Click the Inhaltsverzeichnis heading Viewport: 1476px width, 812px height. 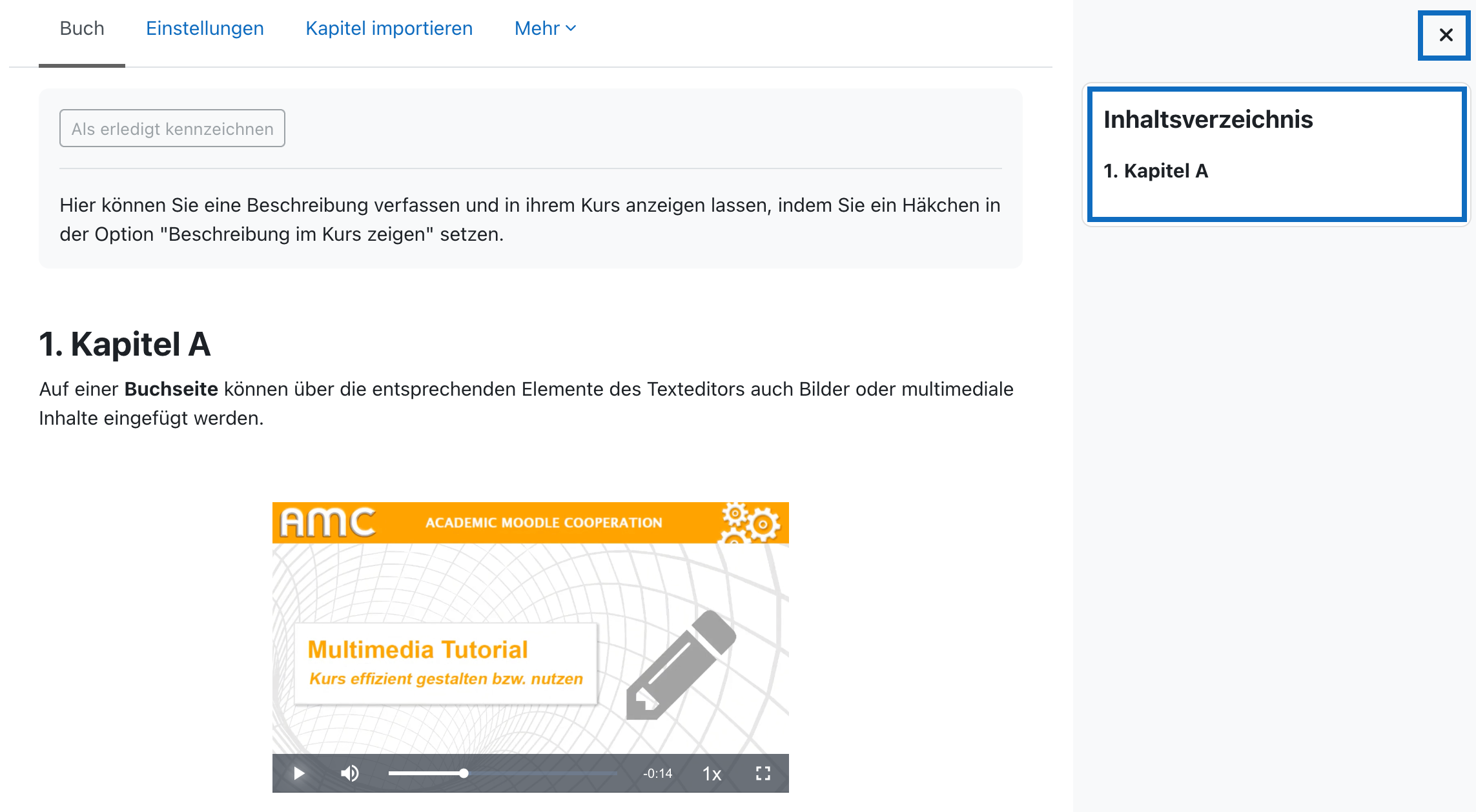pyautogui.click(x=1208, y=119)
